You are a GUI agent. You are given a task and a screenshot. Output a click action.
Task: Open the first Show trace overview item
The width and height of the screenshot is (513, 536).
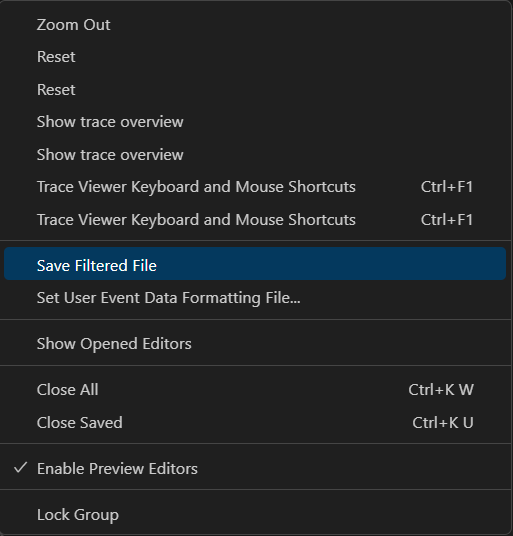[x=255, y=122]
